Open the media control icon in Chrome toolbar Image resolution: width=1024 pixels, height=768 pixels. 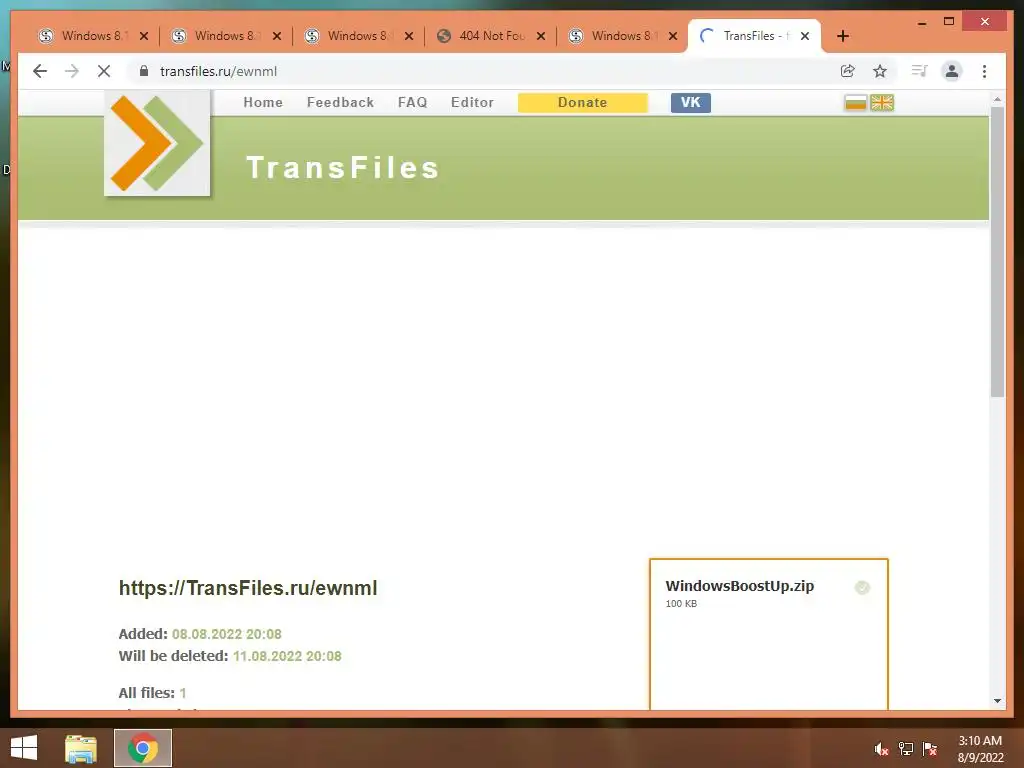pyautogui.click(x=920, y=71)
